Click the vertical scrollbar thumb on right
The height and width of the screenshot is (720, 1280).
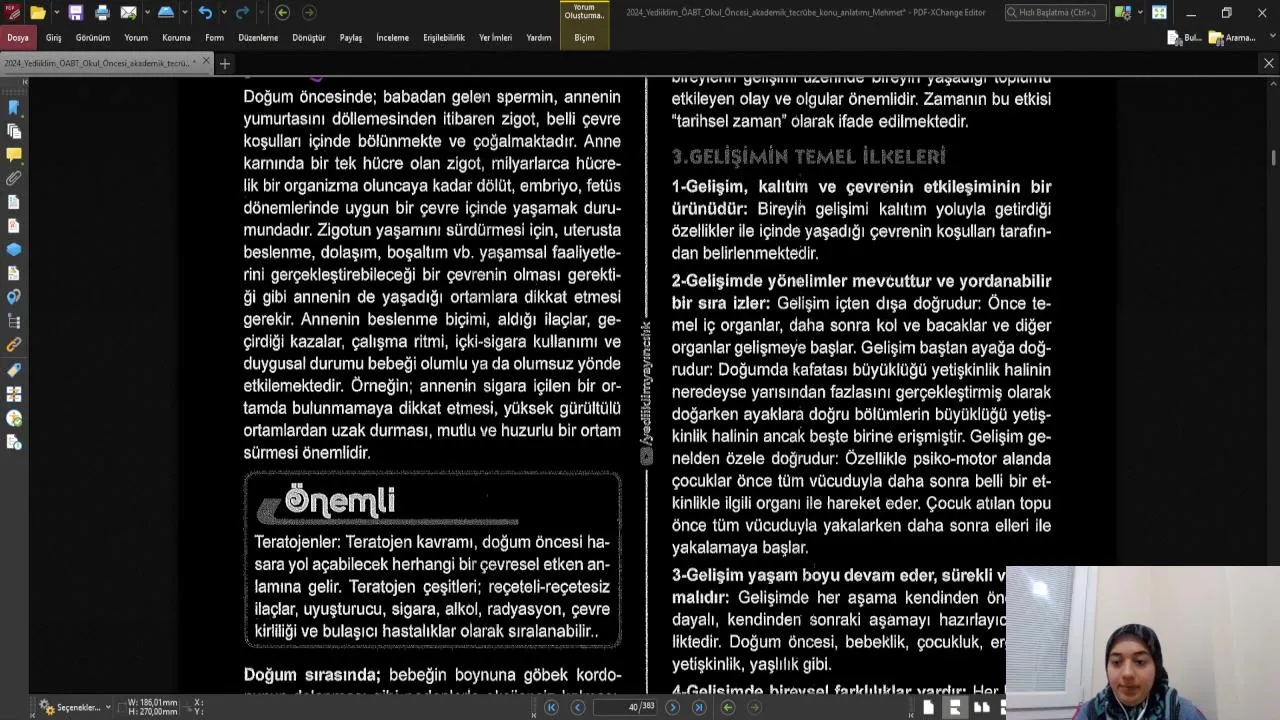1273,158
